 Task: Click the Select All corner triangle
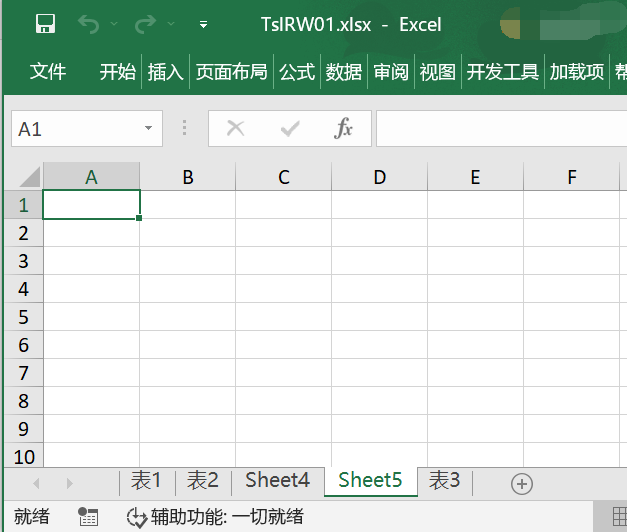[x=28, y=177]
